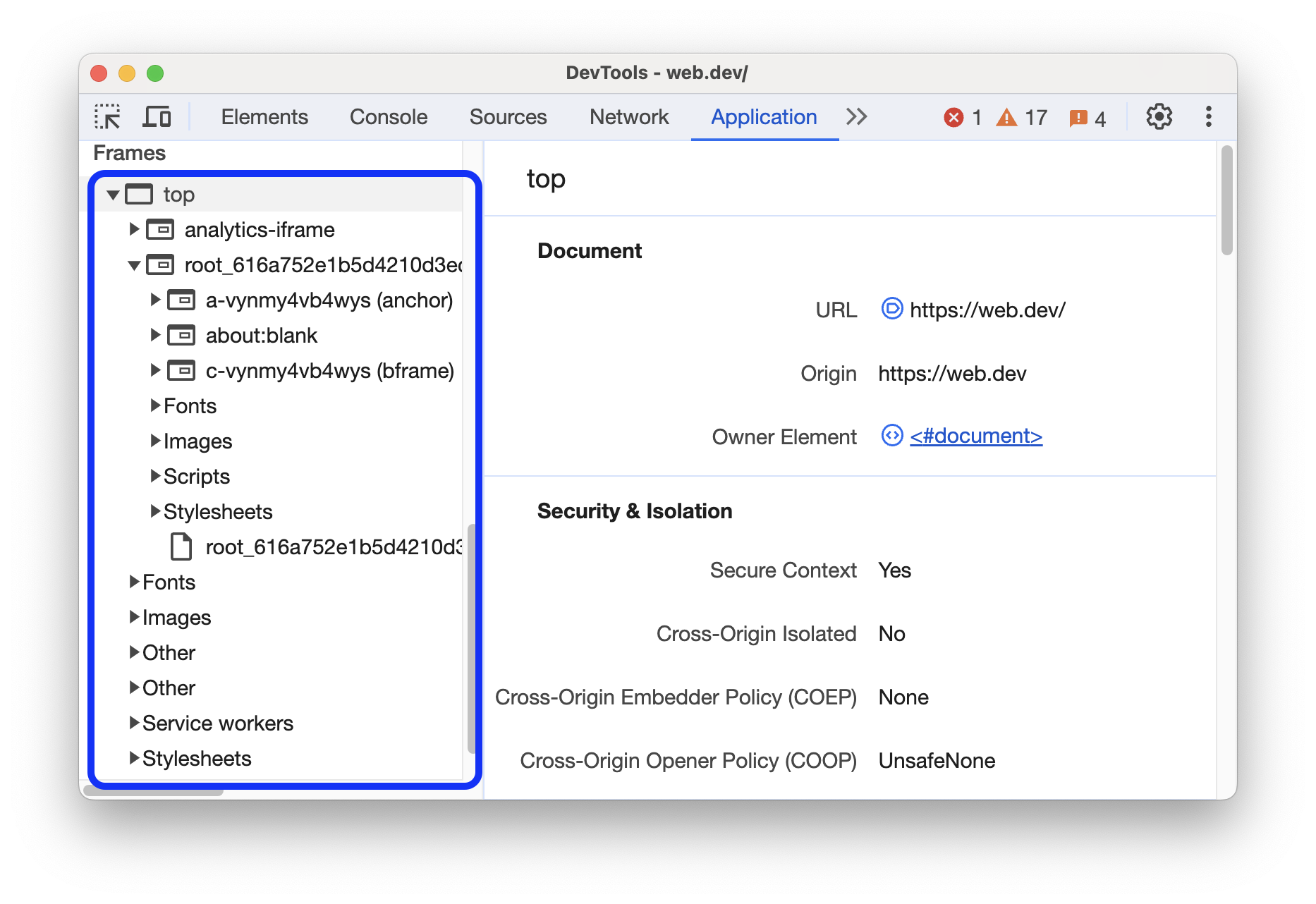Open the Console tab
Image resolution: width=1316 pixels, height=904 pixels.
coord(388,116)
